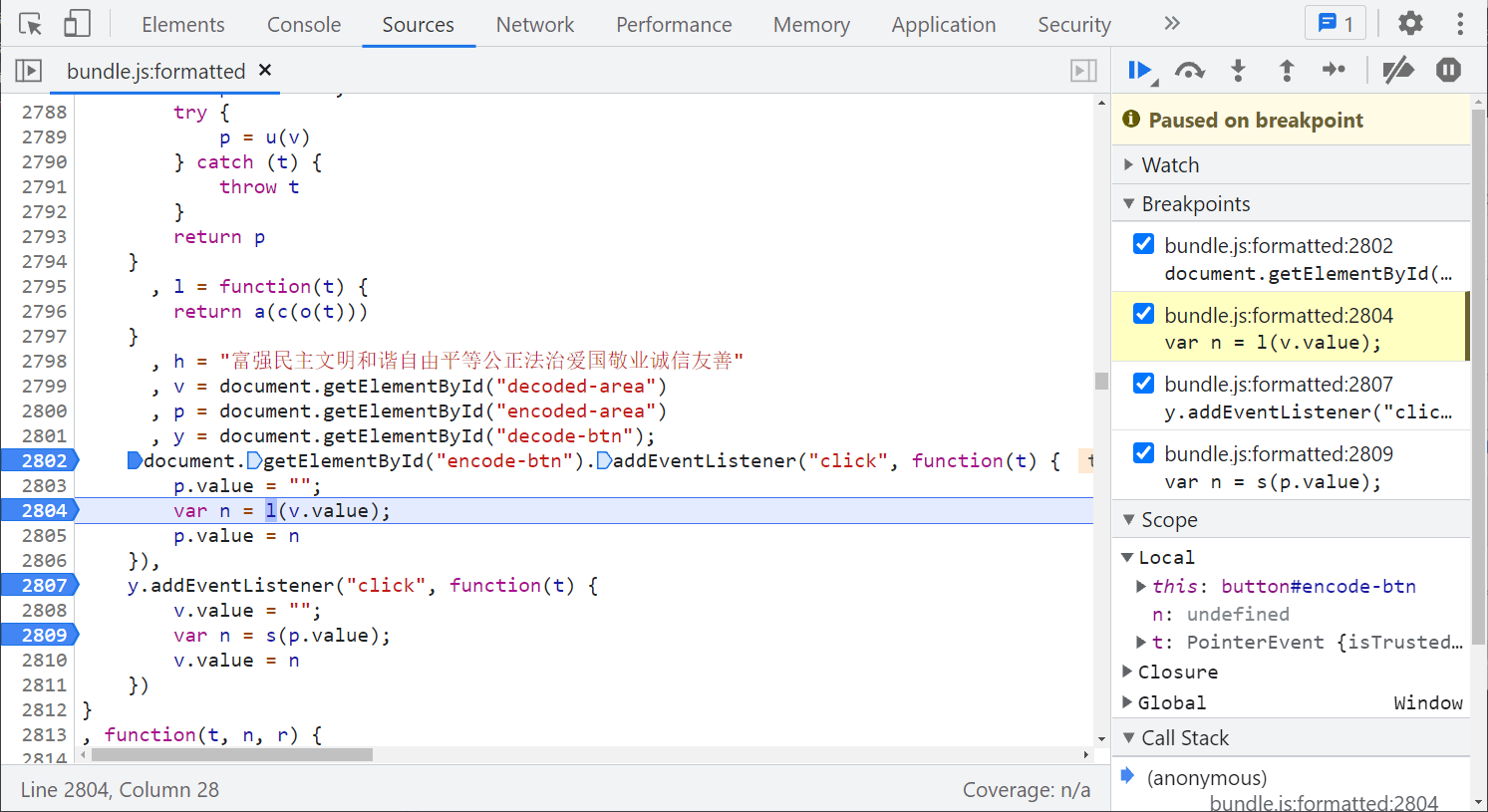Viewport: 1488px width, 812px height.
Task: Show the file navigator pane
Action: [28, 71]
